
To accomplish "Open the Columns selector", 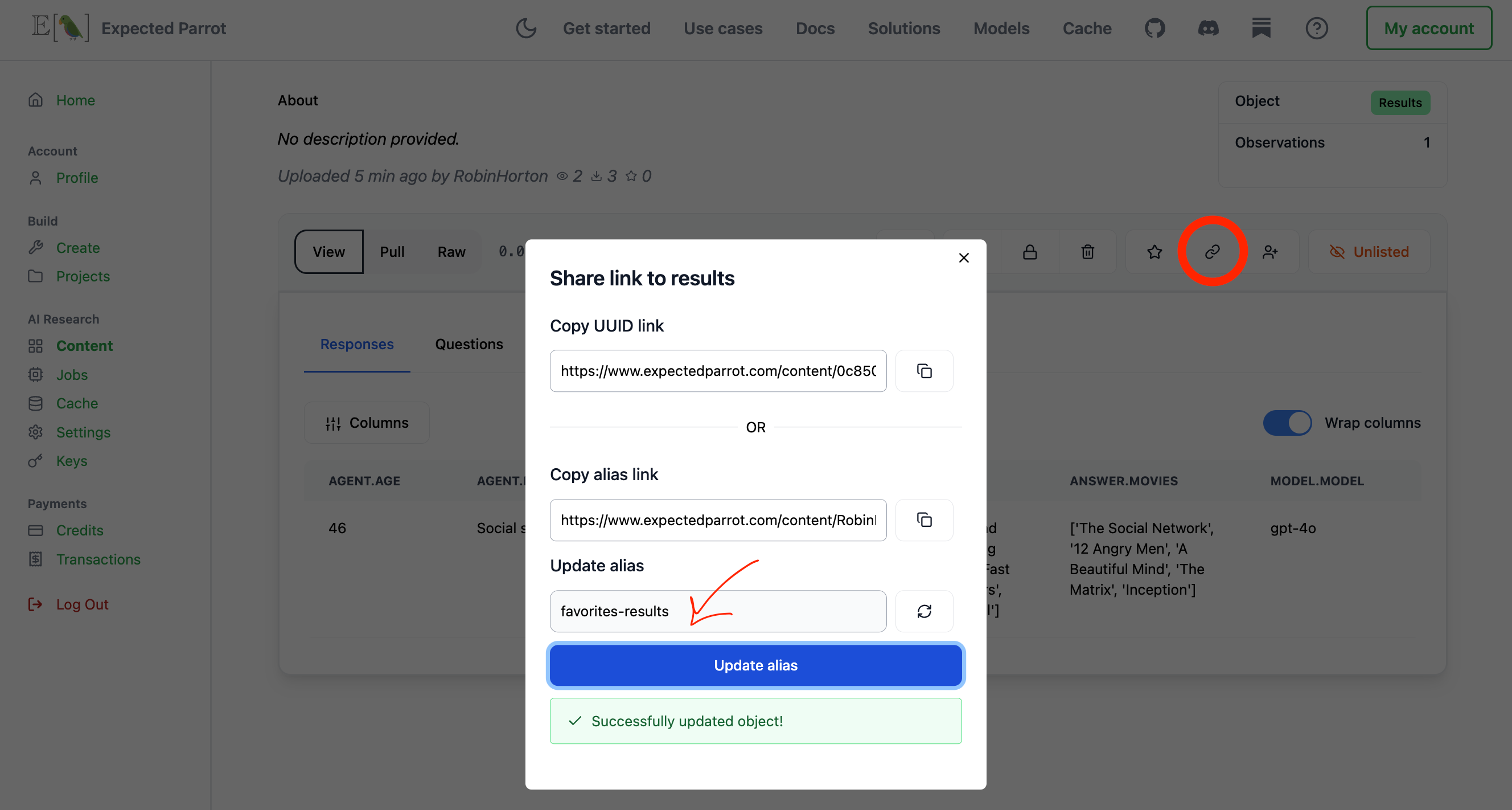I will point(367,423).
